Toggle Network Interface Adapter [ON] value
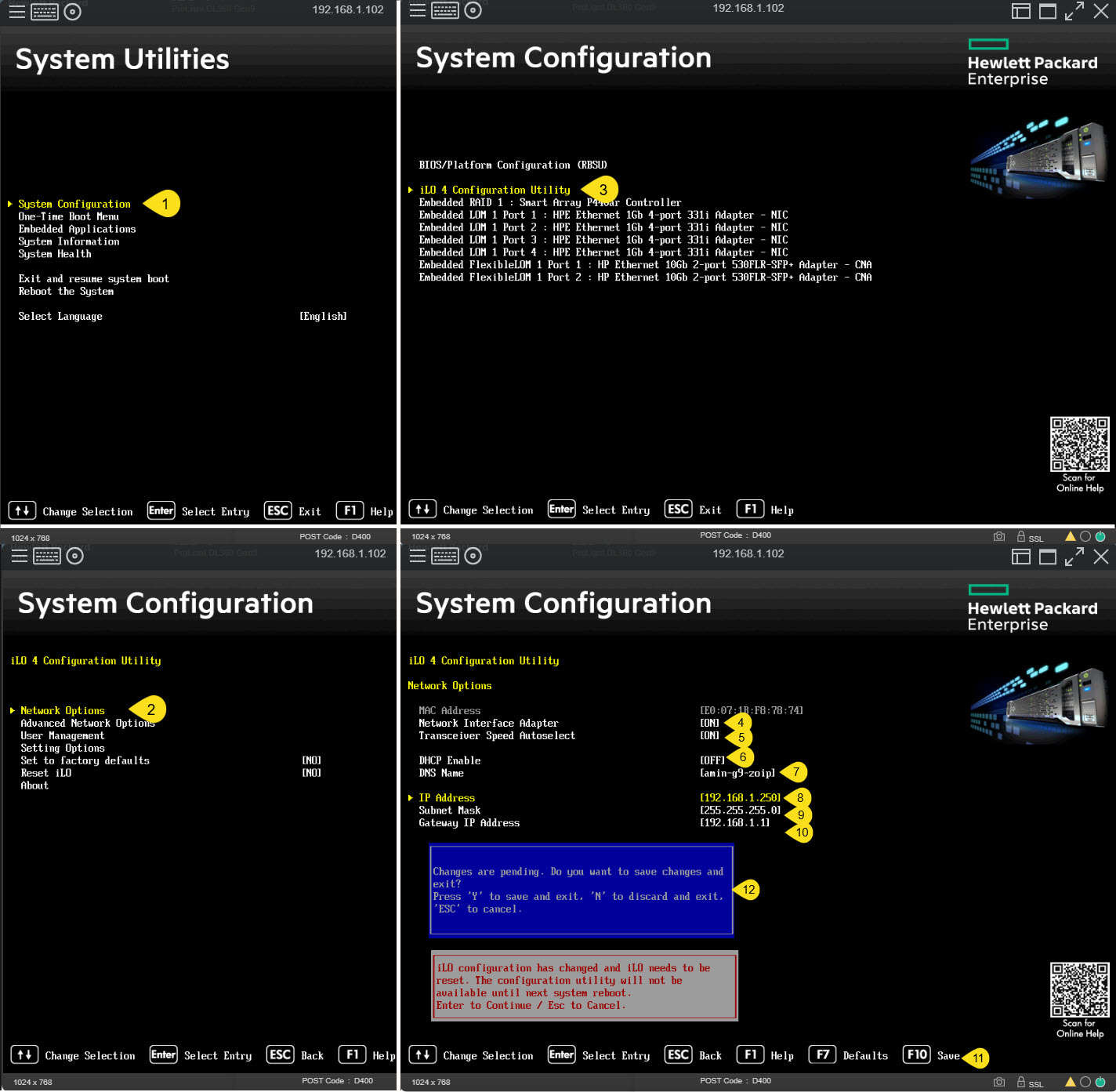 pyautogui.click(x=709, y=724)
